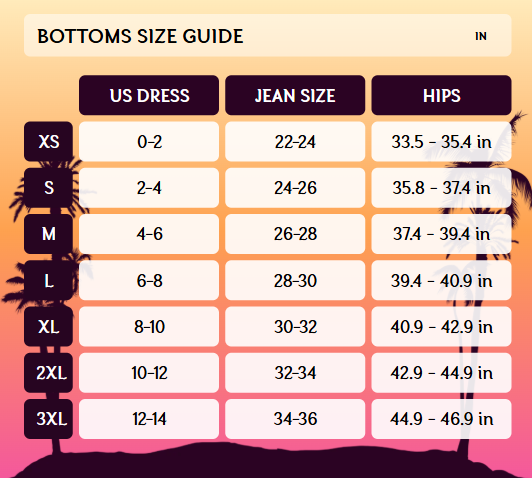The image size is (532, 478).
Task: Select the 3XL size row label
Action: click(x=49, y=419)
